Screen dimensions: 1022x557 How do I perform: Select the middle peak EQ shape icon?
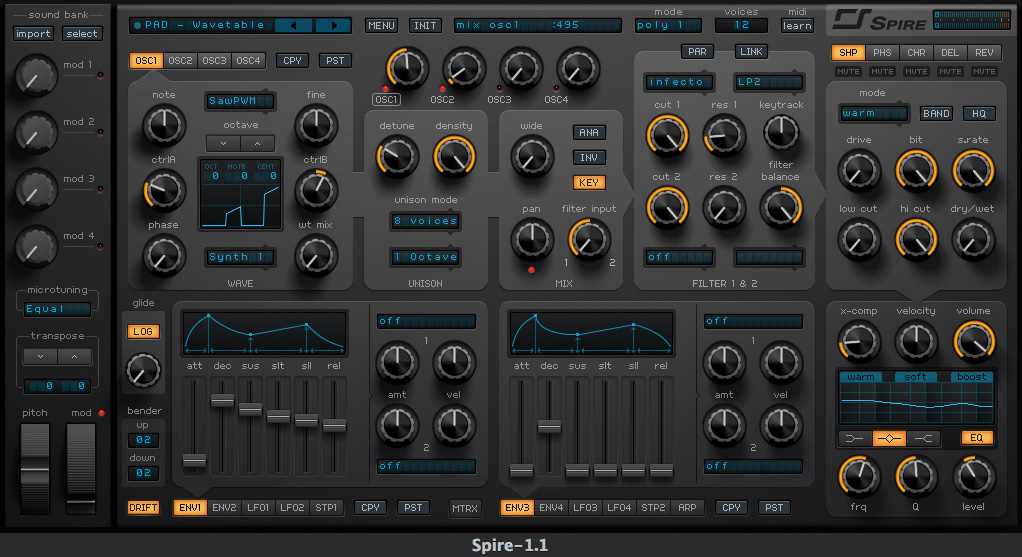click(889, 438)
